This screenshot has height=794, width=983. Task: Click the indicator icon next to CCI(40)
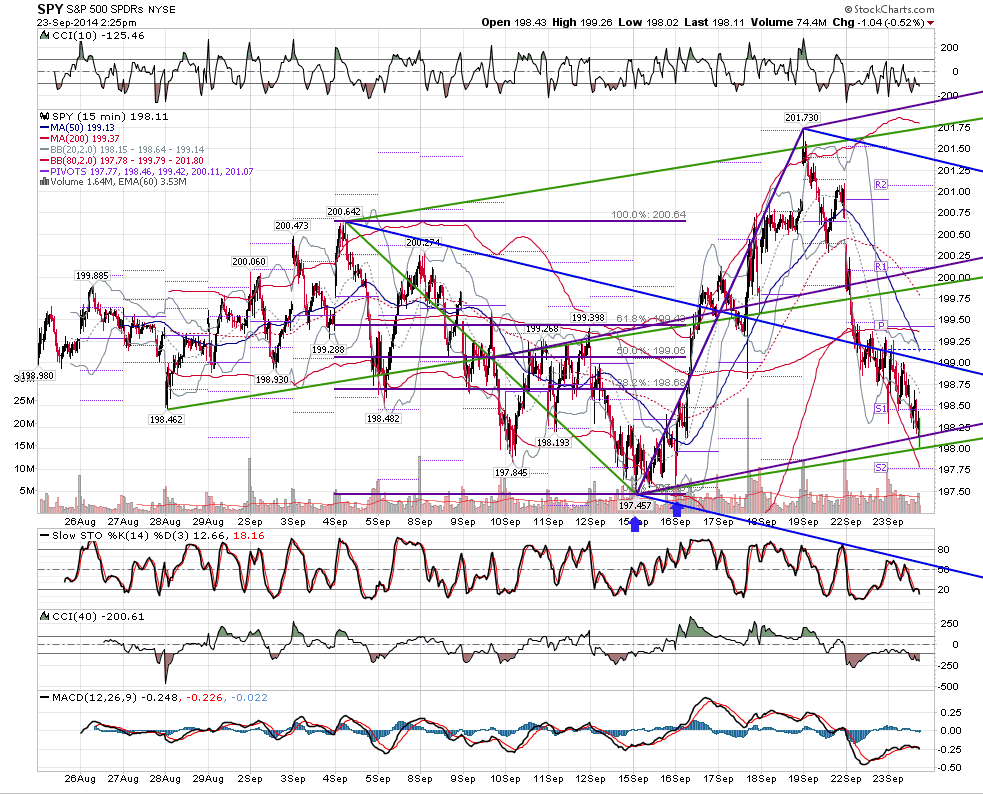click(x=44, y=617)
